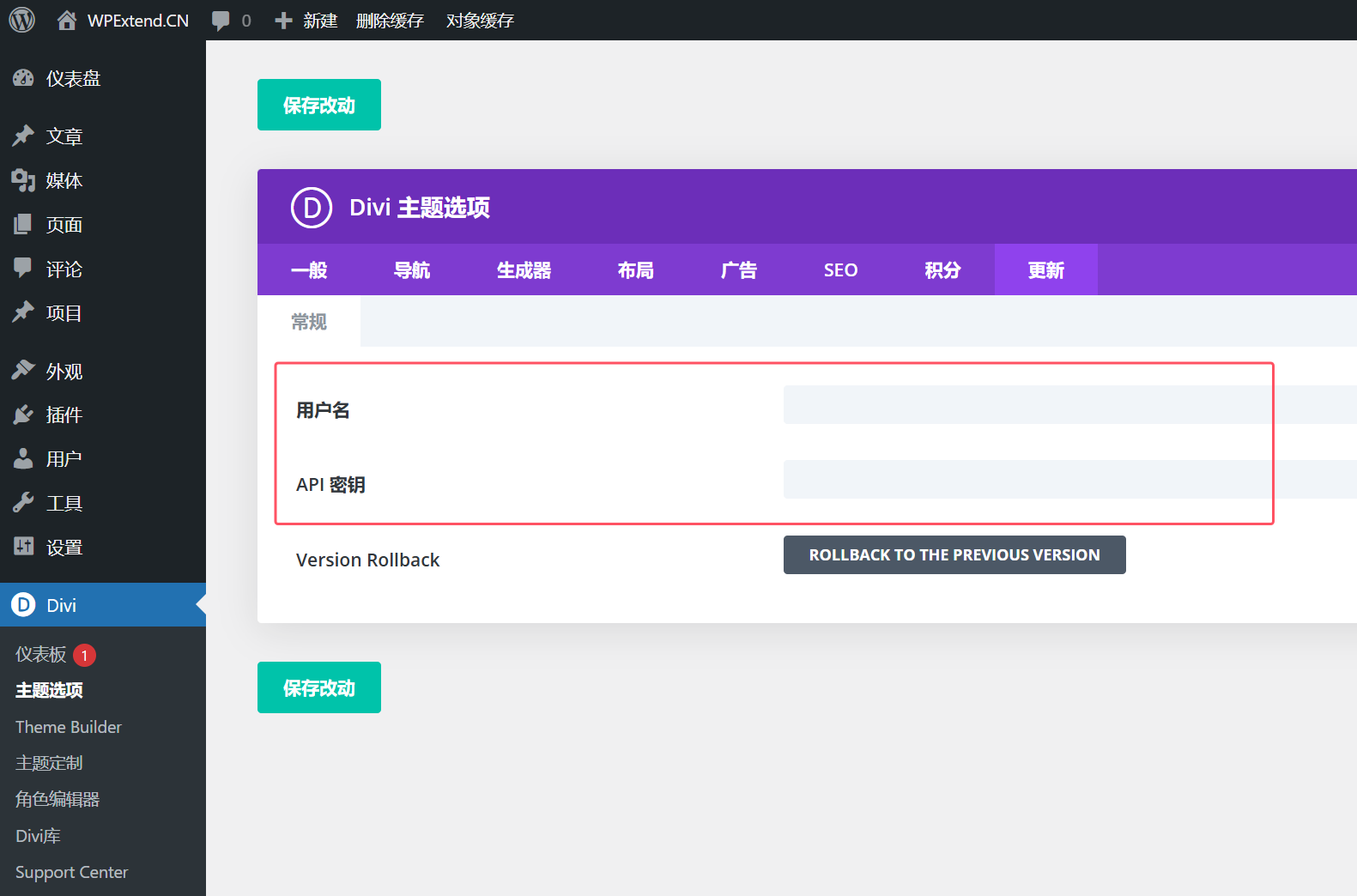The height and width of the screenshot is (896, 1357).
Task: Click the Divi logo circle in panel header
Action: click(312, 208)
